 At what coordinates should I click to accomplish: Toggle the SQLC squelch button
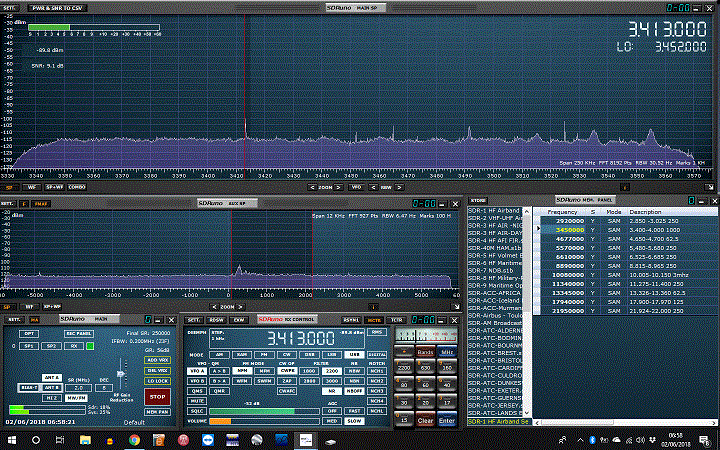pyautogui.click(x=197, y=411)
